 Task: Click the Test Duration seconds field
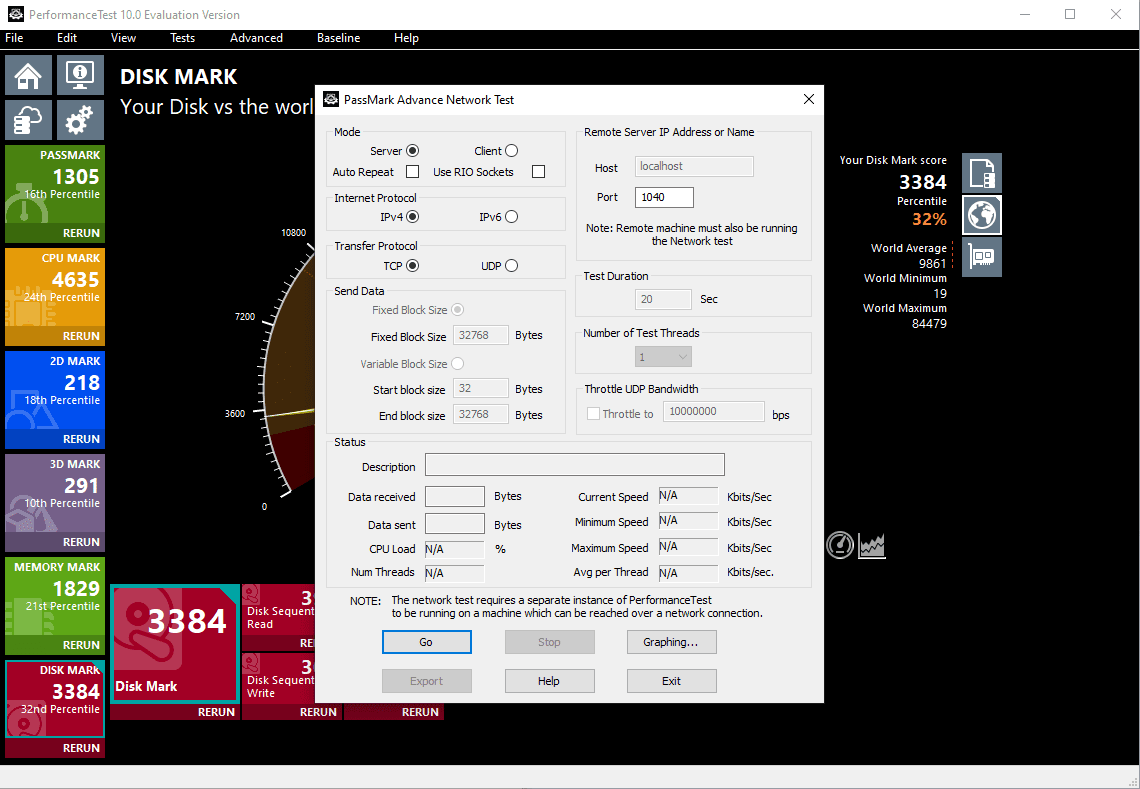coord(663,299)
